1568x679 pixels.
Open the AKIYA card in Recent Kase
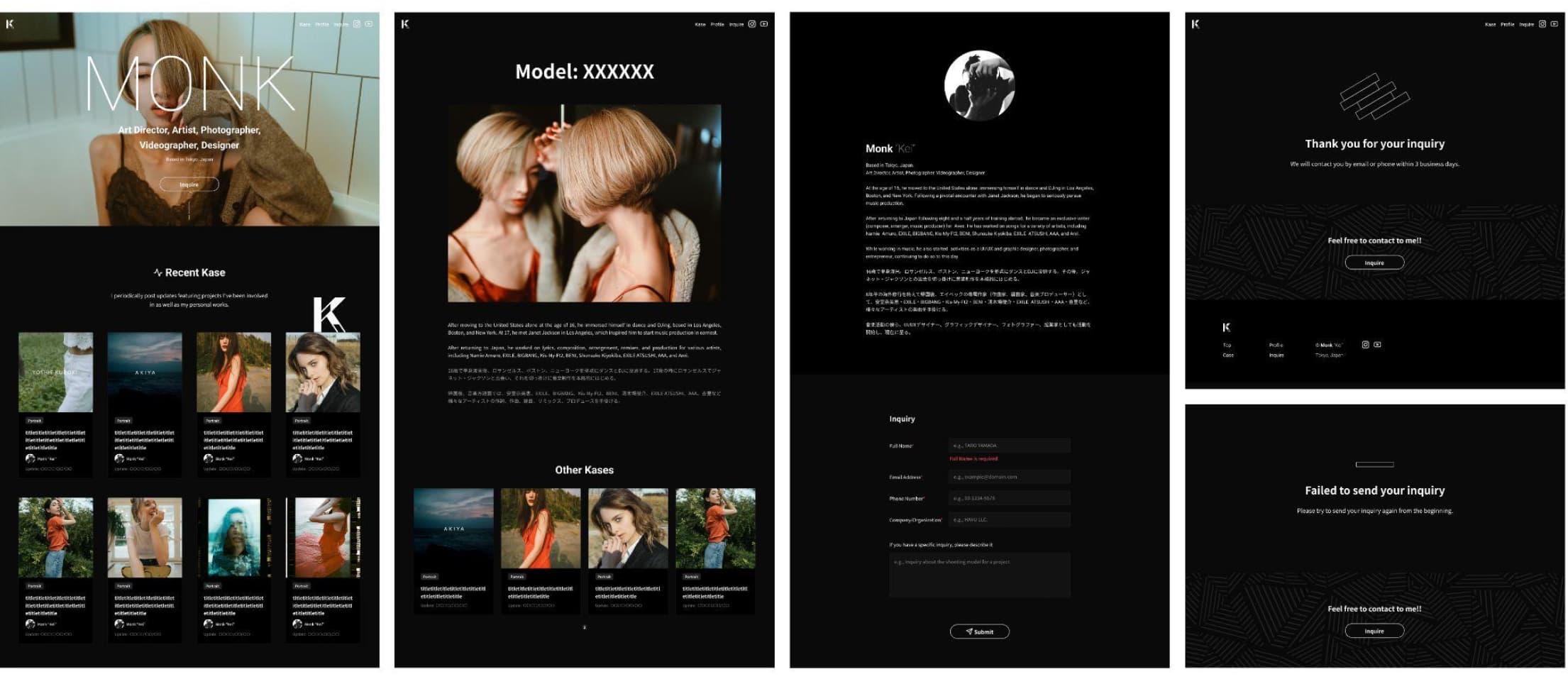click(145, 404)
